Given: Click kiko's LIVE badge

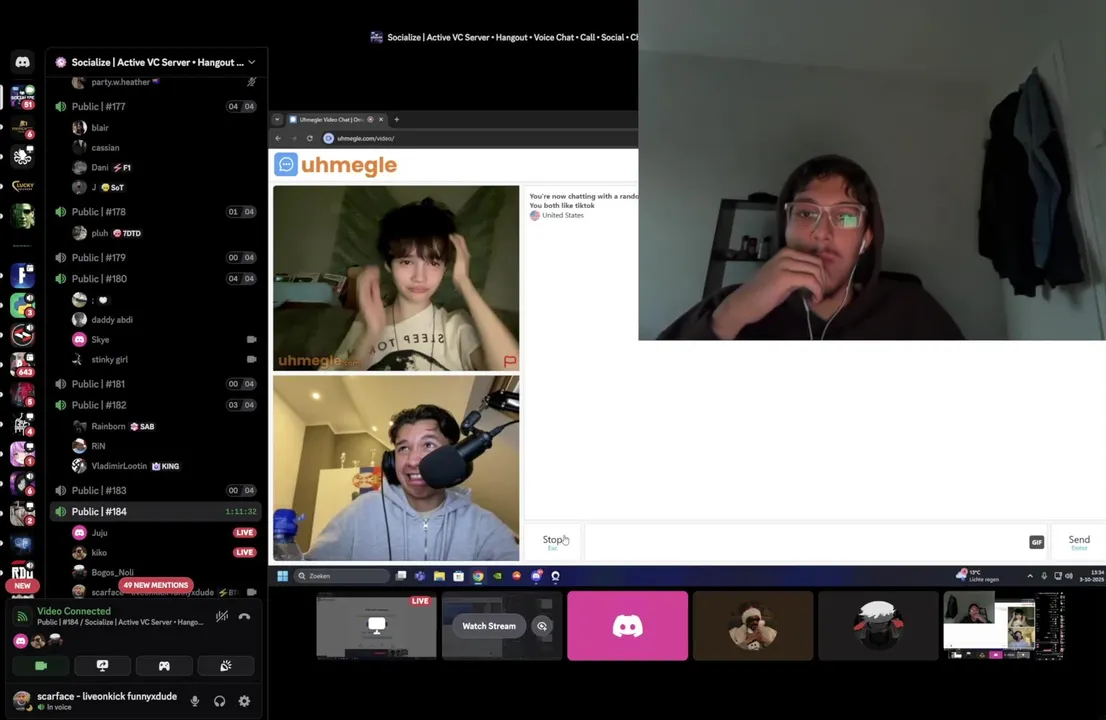Looking at the screenshot, I should 245,552.
